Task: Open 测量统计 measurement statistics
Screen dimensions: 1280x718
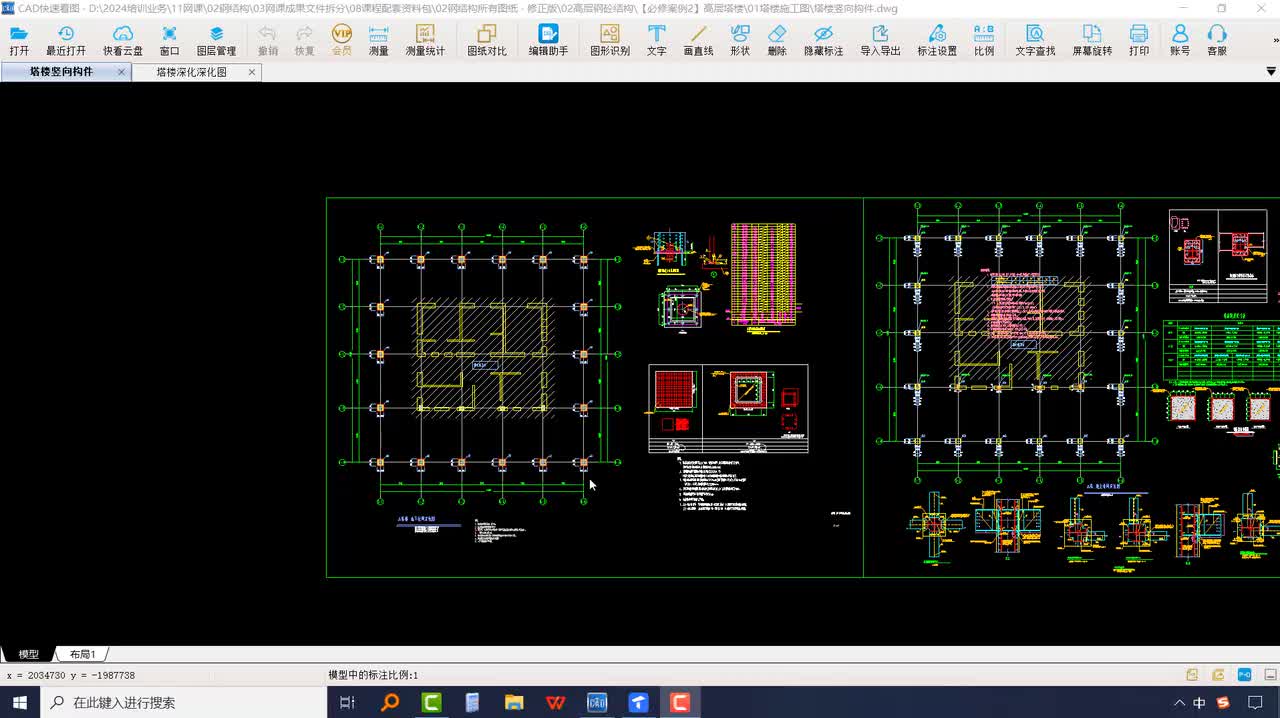Action: click(x=425, y=40)
